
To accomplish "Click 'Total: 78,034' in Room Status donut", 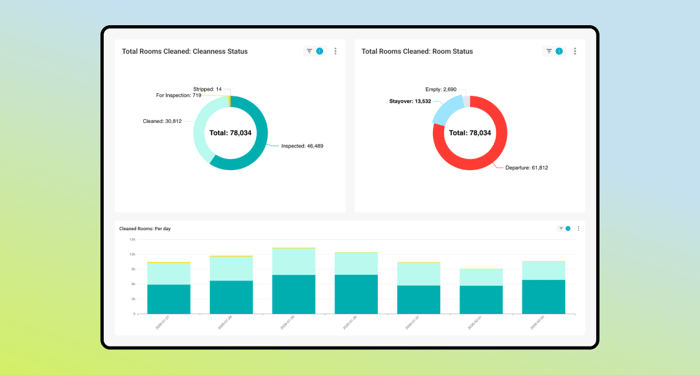I will [470, 133].
